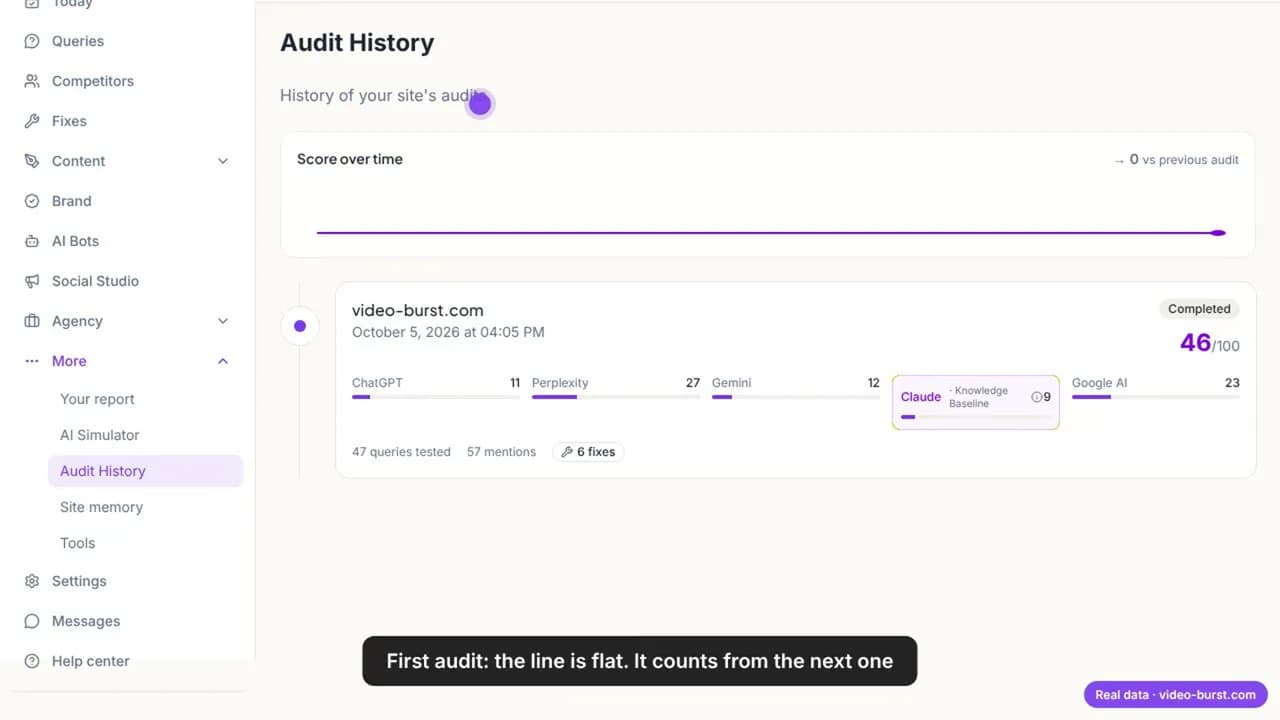
Task: Expand the Content submenu chevron
Action: pyautogui.click(x=223, y=161)
